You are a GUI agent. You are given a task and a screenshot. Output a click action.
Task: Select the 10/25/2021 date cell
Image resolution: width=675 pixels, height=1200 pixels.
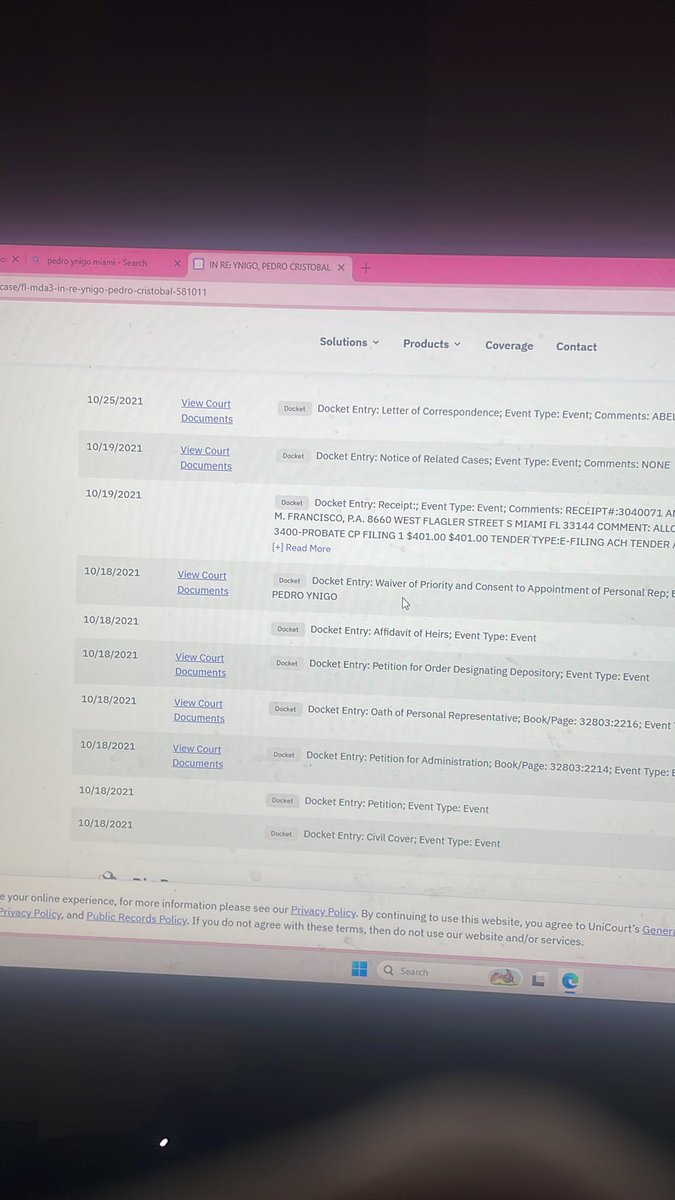coord(115,400)
